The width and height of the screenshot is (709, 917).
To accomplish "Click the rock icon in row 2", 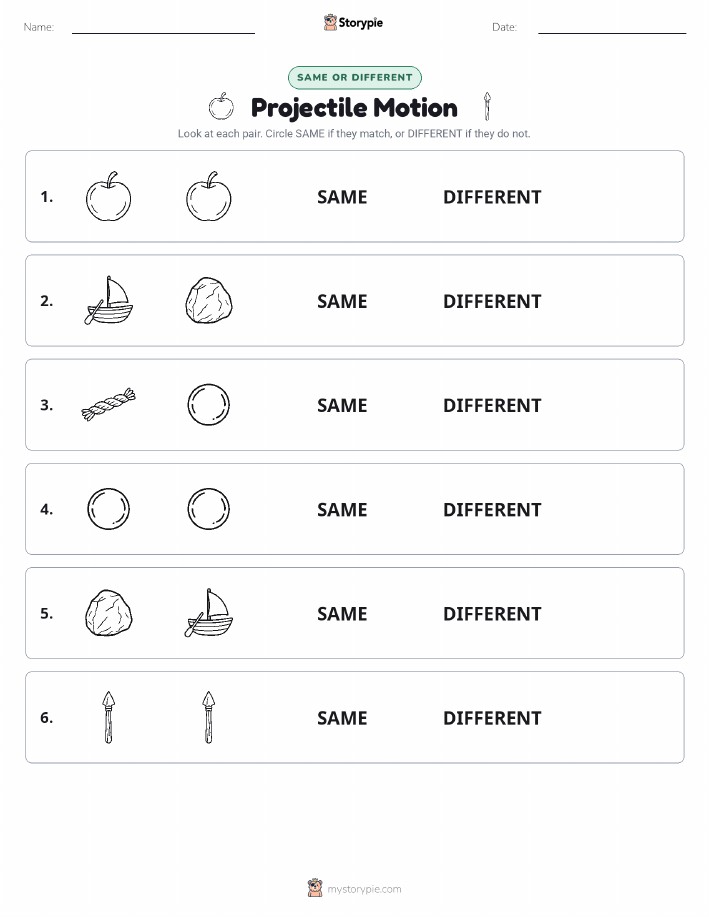I will [x=209, y=301].
